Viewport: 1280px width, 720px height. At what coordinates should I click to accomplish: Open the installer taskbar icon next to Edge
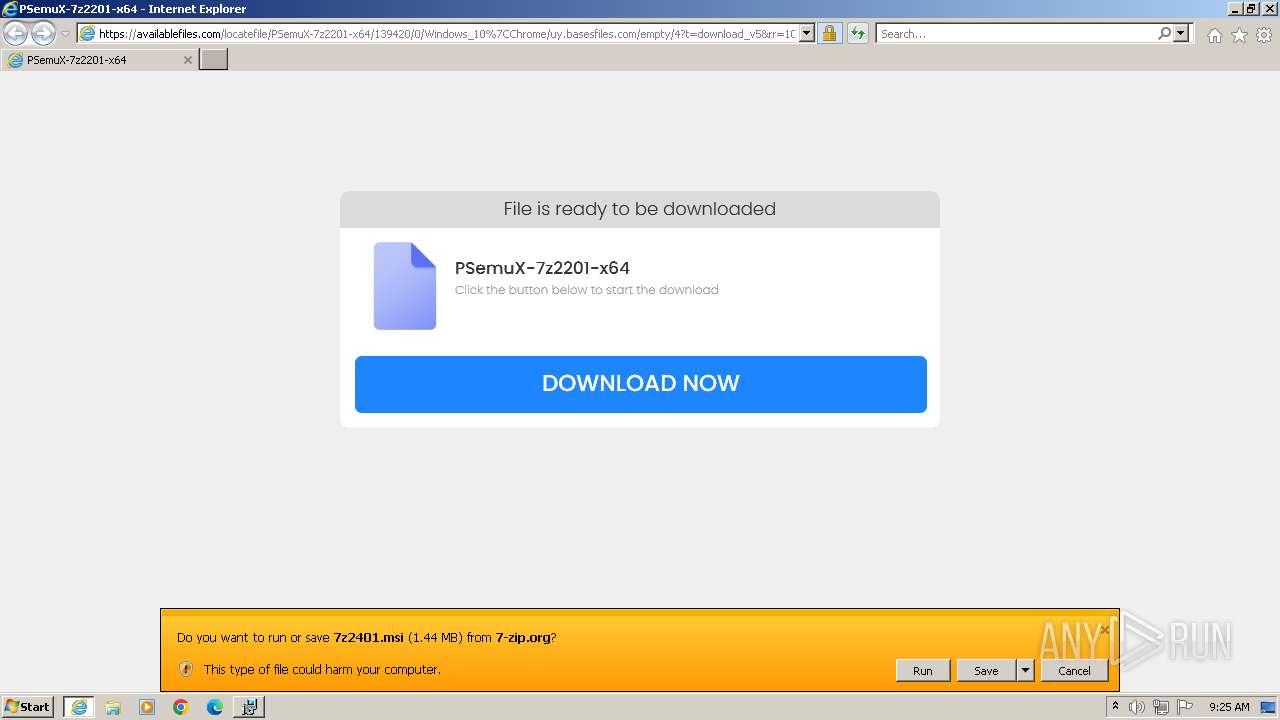(x=249, y=707)
